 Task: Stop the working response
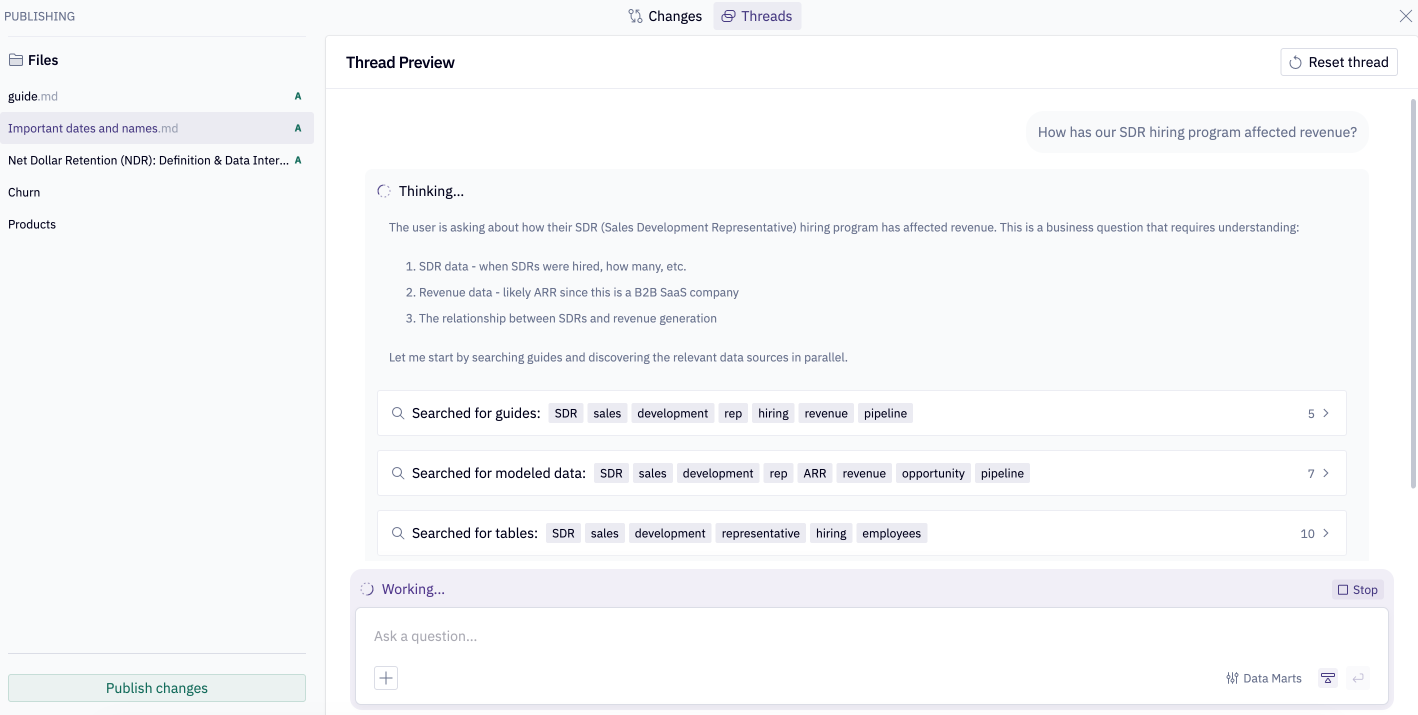(x=1357, y=590)
